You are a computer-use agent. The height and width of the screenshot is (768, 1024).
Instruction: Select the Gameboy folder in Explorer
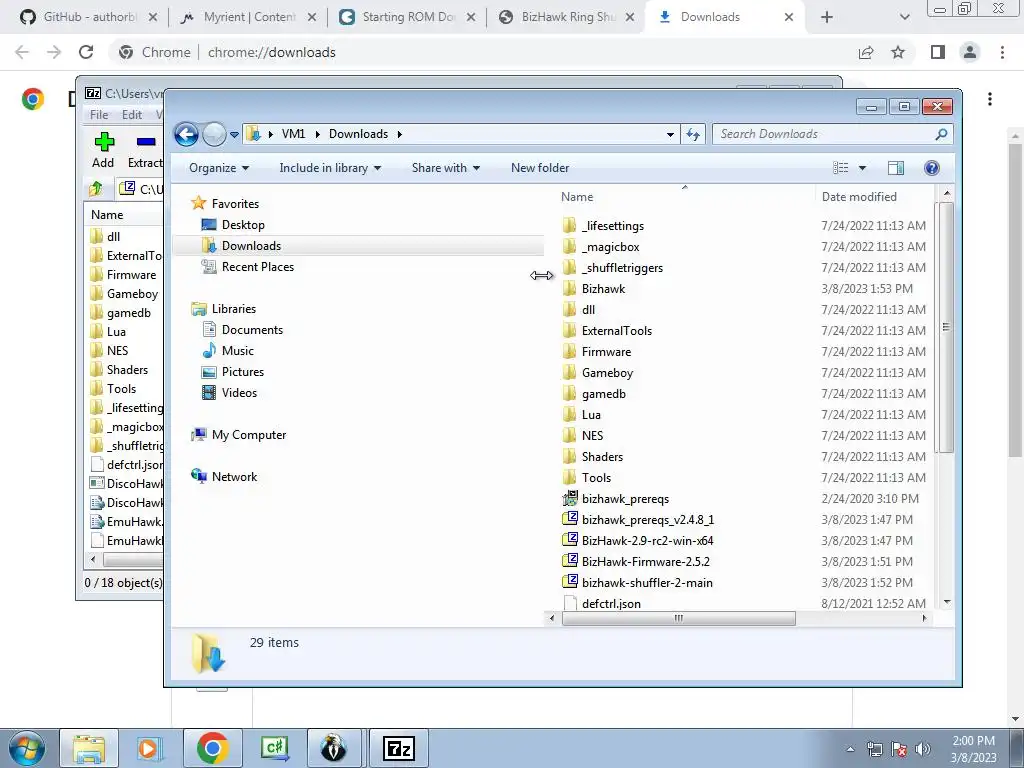607,373
